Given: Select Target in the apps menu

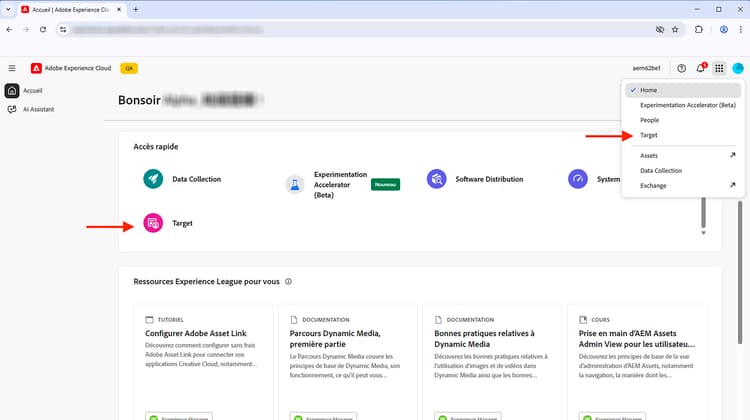Looking at the screenshot, I should coord(683,135).
